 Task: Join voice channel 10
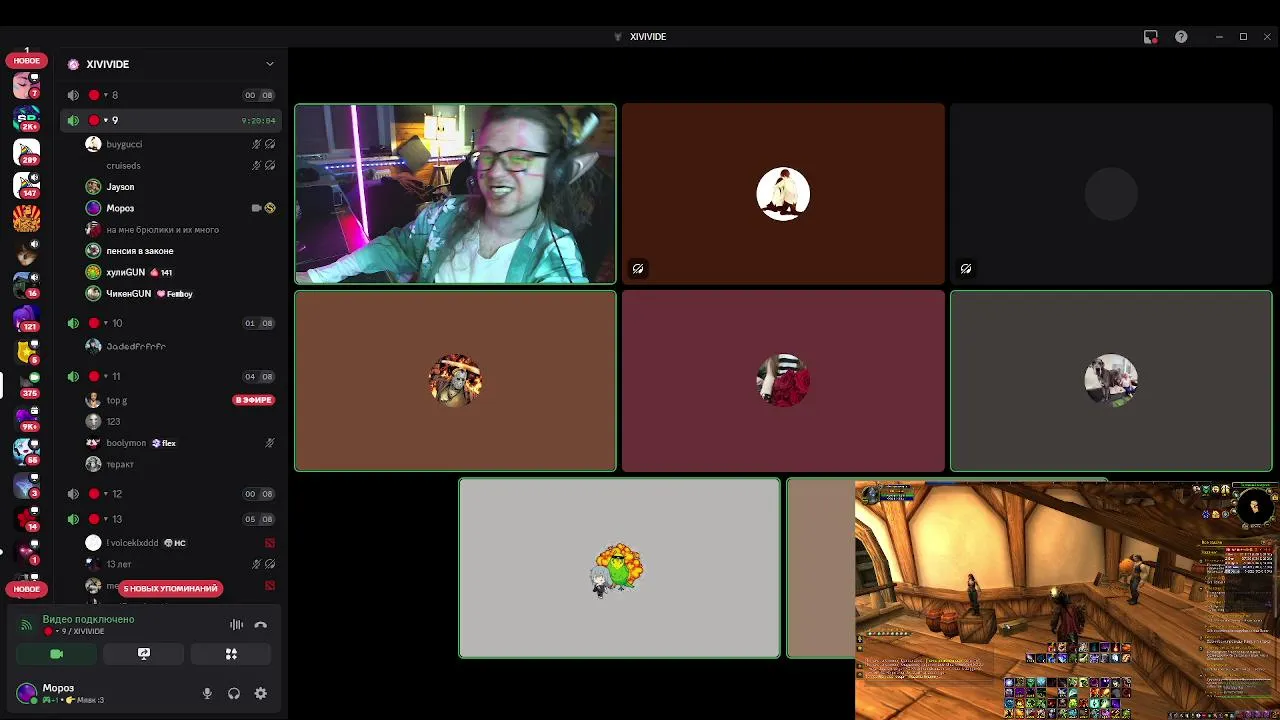(170, 323)
